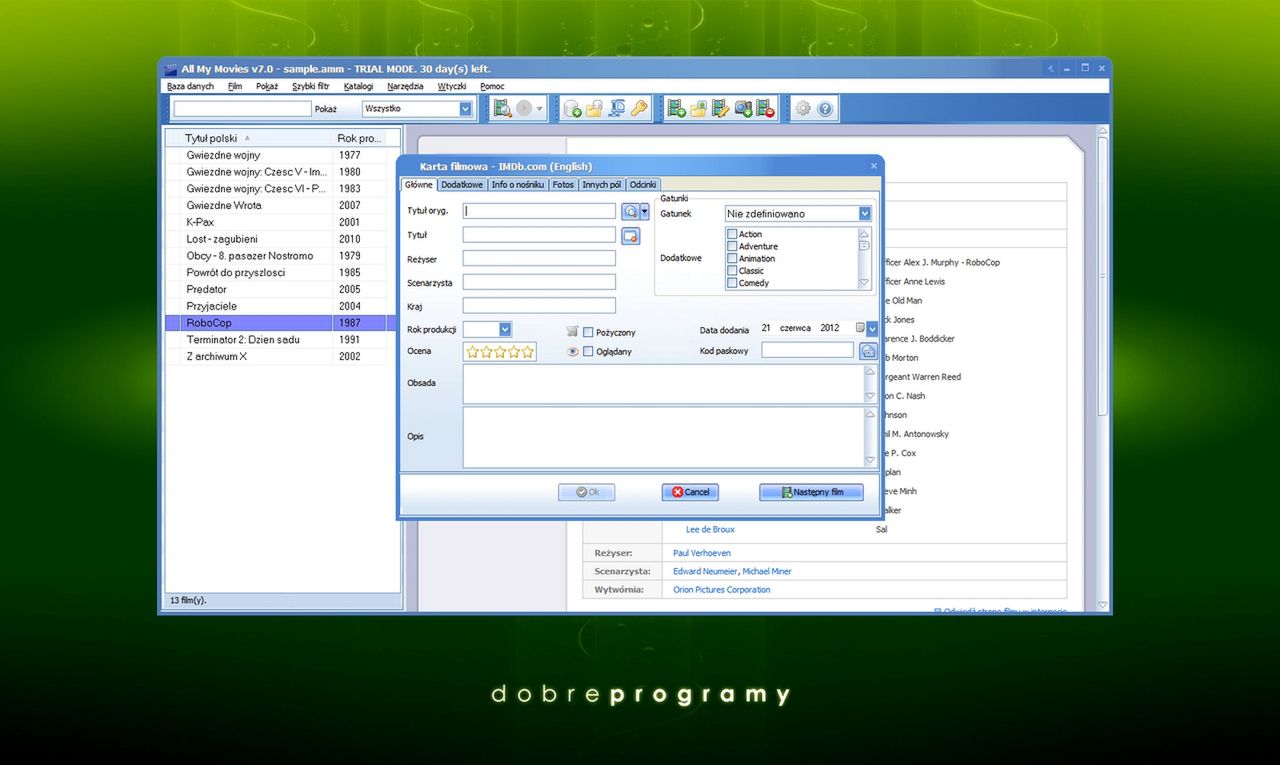Image resolution: width=1280 pixels, height=765 pixels.
Task: Click the delete film toolbar icon
Action: [x=766, y=109]
